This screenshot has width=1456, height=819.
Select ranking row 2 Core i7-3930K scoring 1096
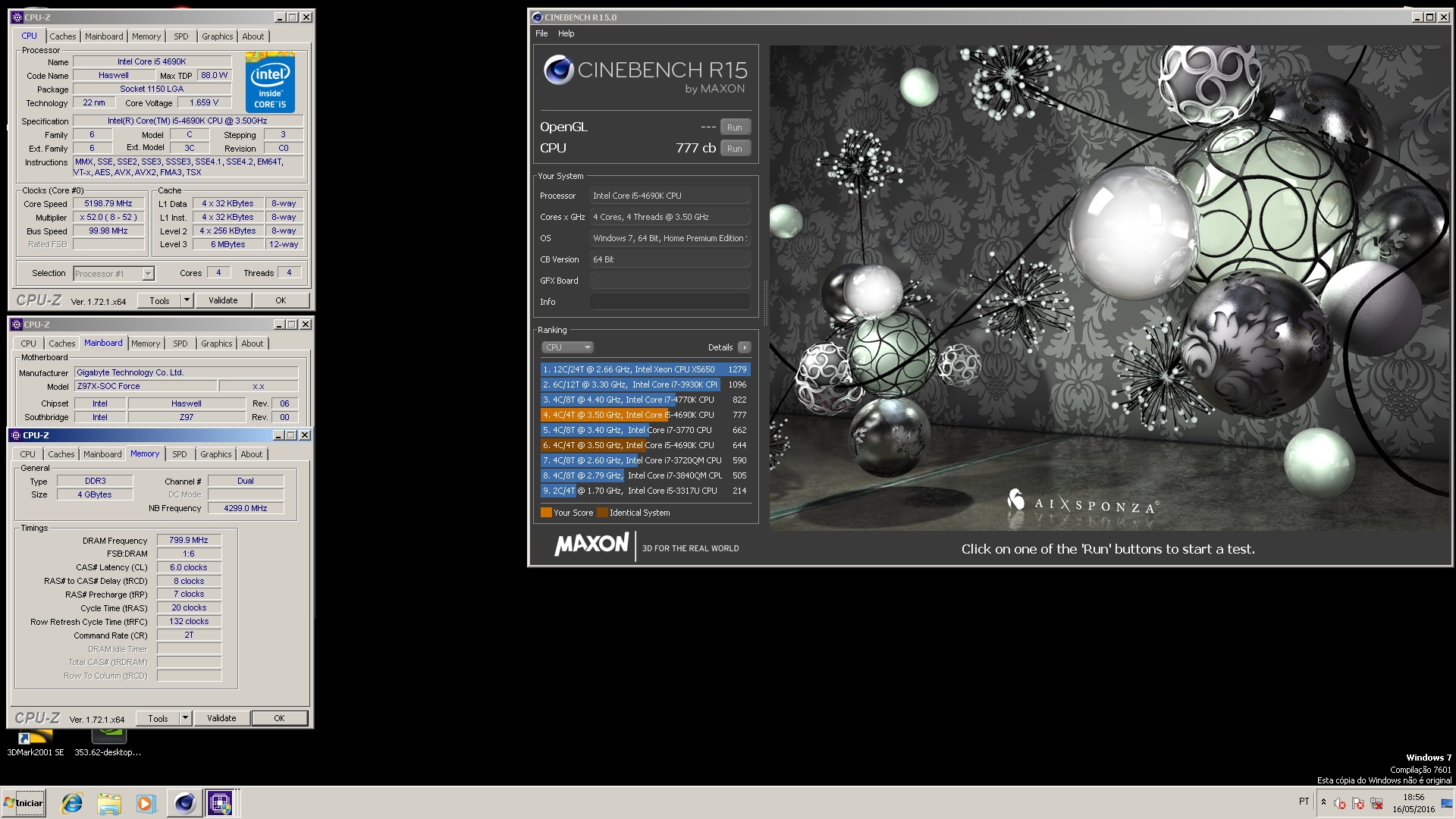[x=645, y=384]
